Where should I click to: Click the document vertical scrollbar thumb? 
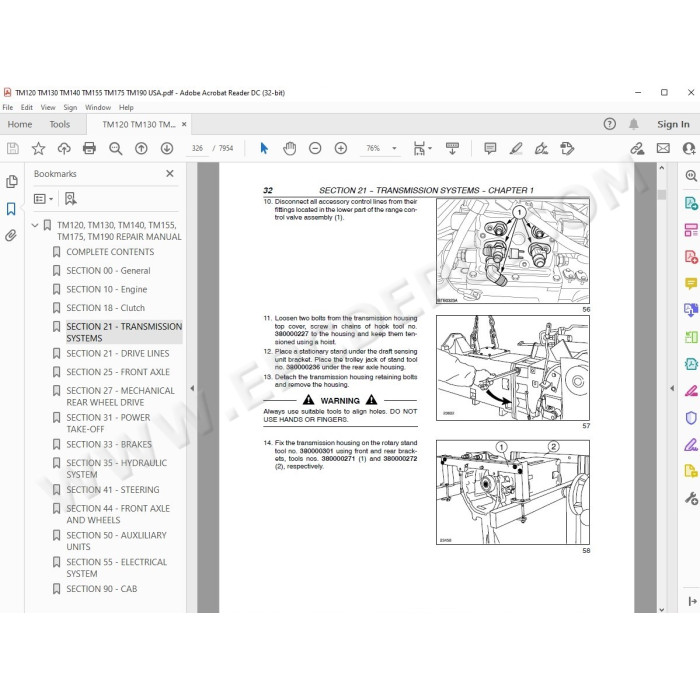click(662, 195)
